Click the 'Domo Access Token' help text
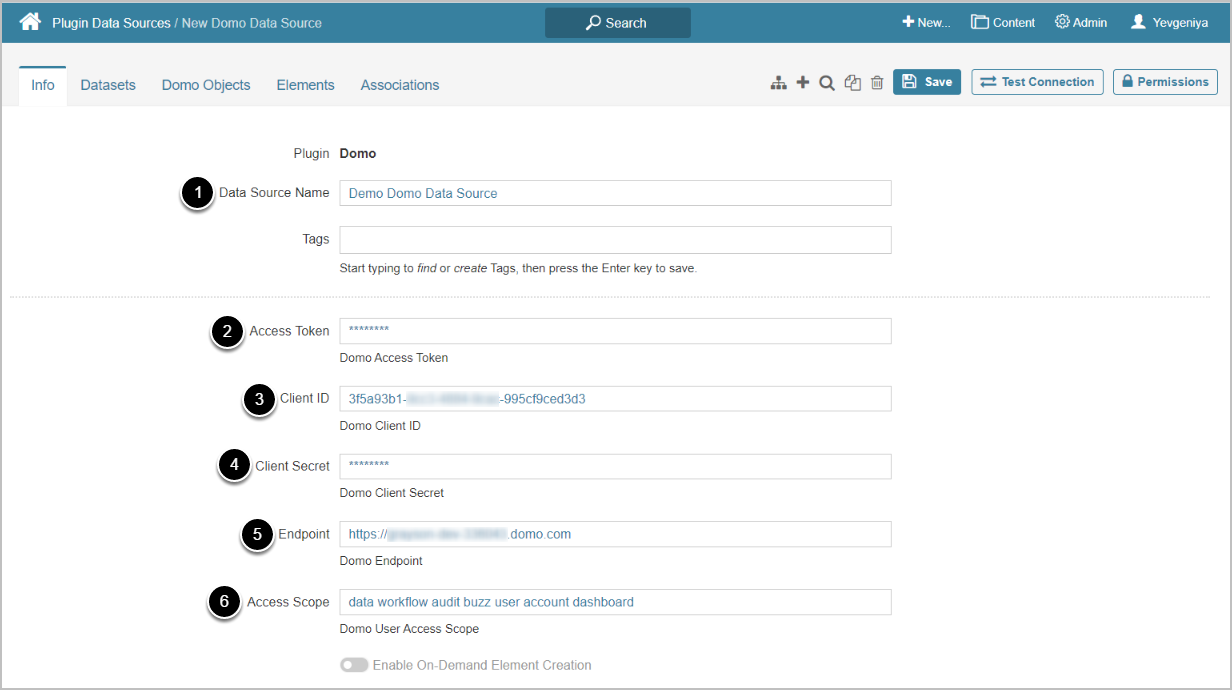 [x=394, y=358]
